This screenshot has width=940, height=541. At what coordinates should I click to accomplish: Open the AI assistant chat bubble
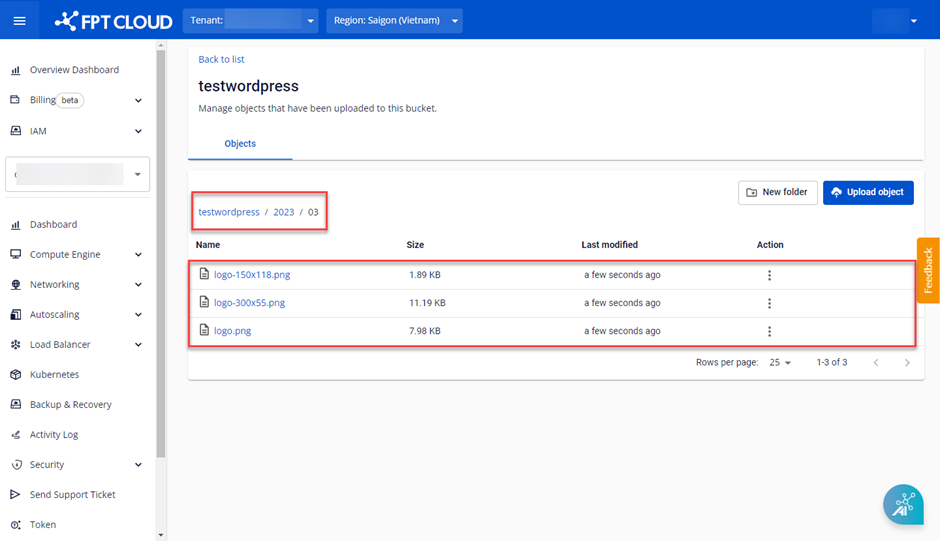pos(903,504)
